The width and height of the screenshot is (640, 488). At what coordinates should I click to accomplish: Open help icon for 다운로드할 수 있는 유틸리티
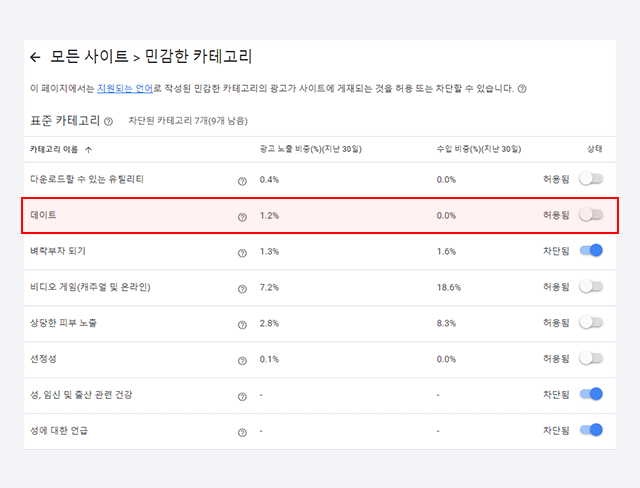coord(242,181)
